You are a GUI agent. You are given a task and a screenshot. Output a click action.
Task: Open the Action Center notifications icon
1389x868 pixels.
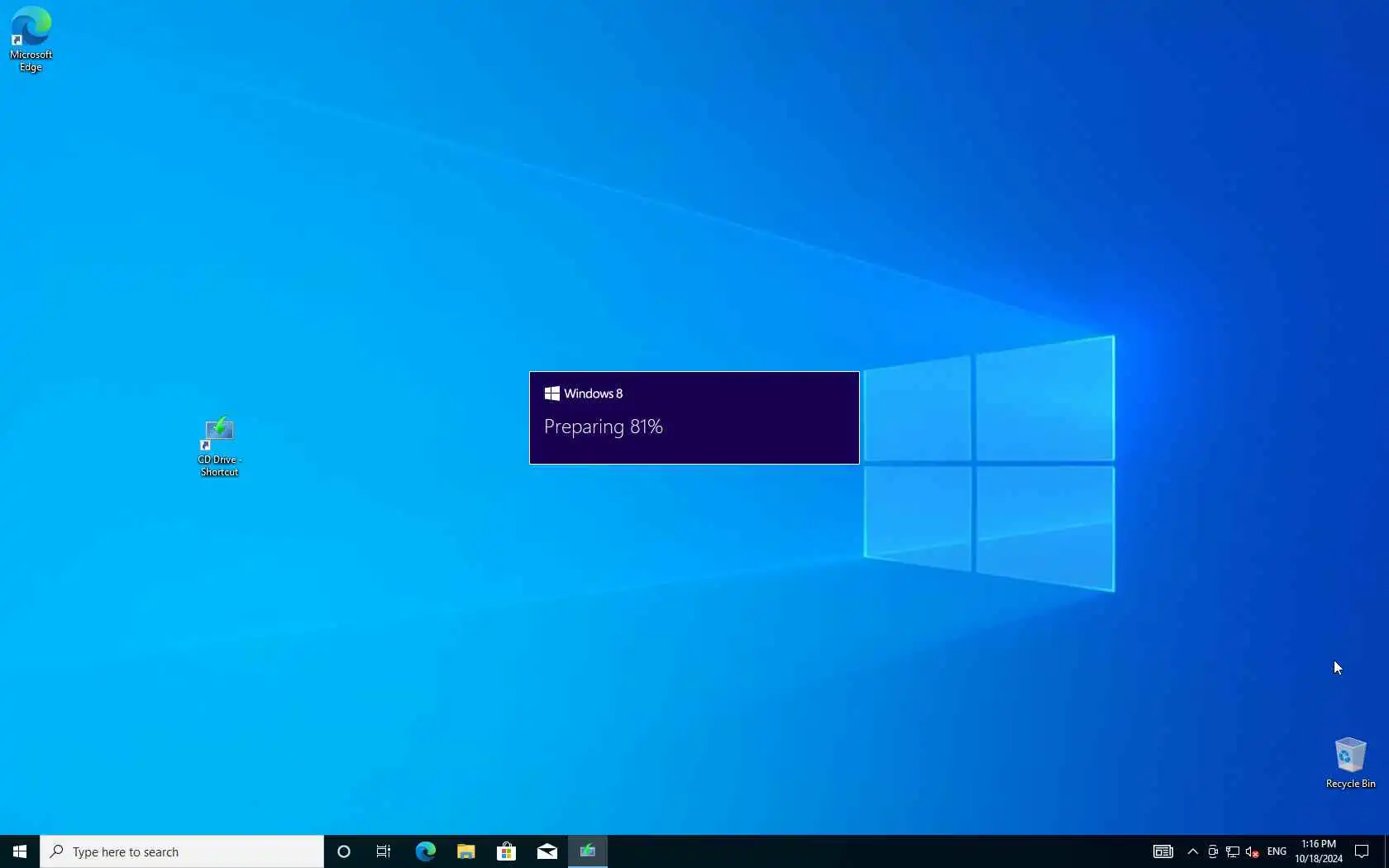(1362, 851)
